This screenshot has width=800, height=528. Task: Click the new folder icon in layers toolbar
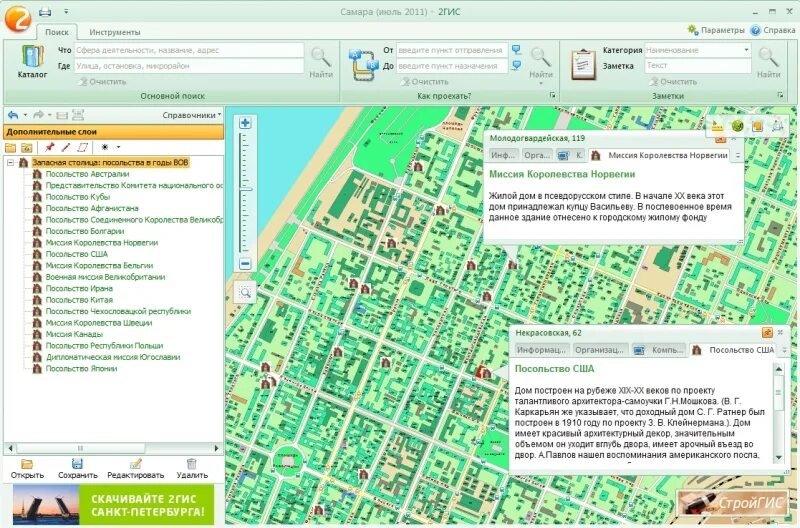click(x=10, y=147)
